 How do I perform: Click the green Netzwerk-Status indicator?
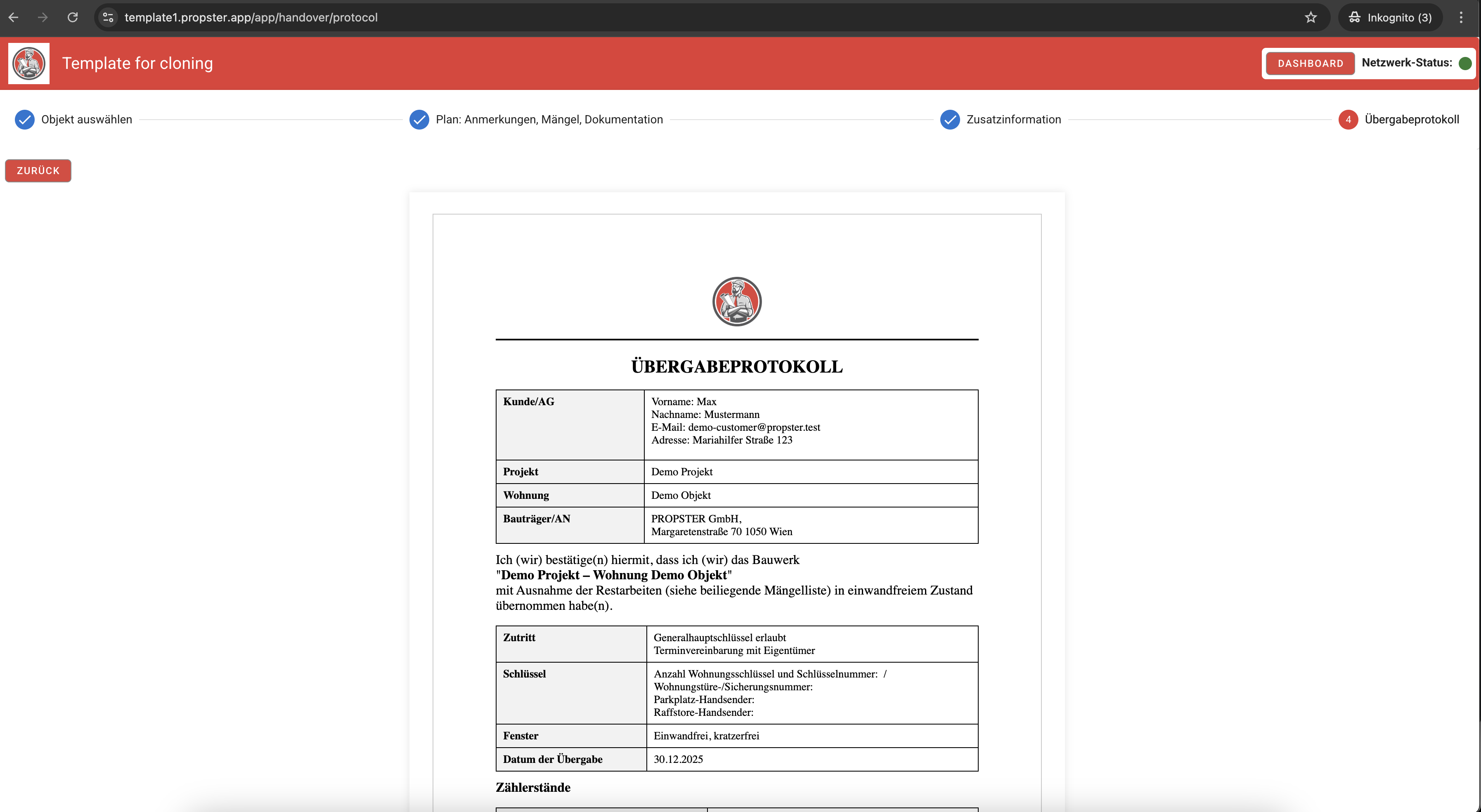coord(1465,63)
